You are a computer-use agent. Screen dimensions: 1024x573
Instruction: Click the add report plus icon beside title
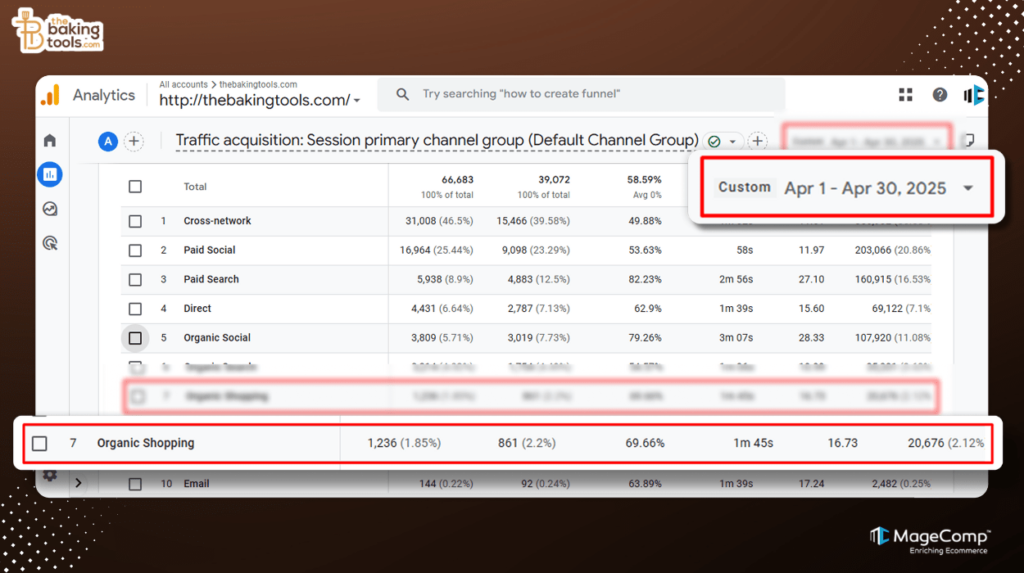tap(758, 141)
